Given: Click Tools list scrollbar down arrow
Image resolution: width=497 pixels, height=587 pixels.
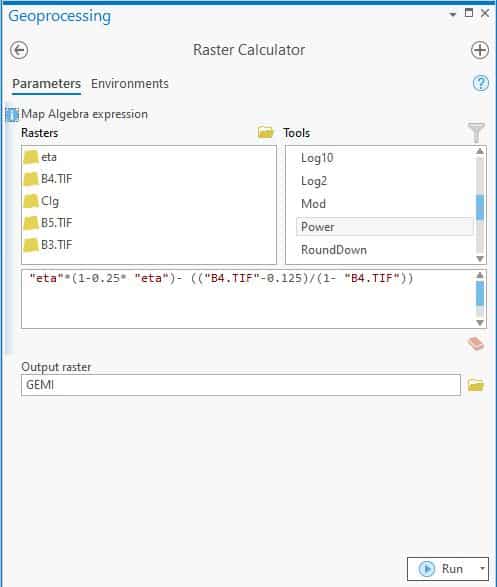Looking at the screenshot, I should pos(480,259).
